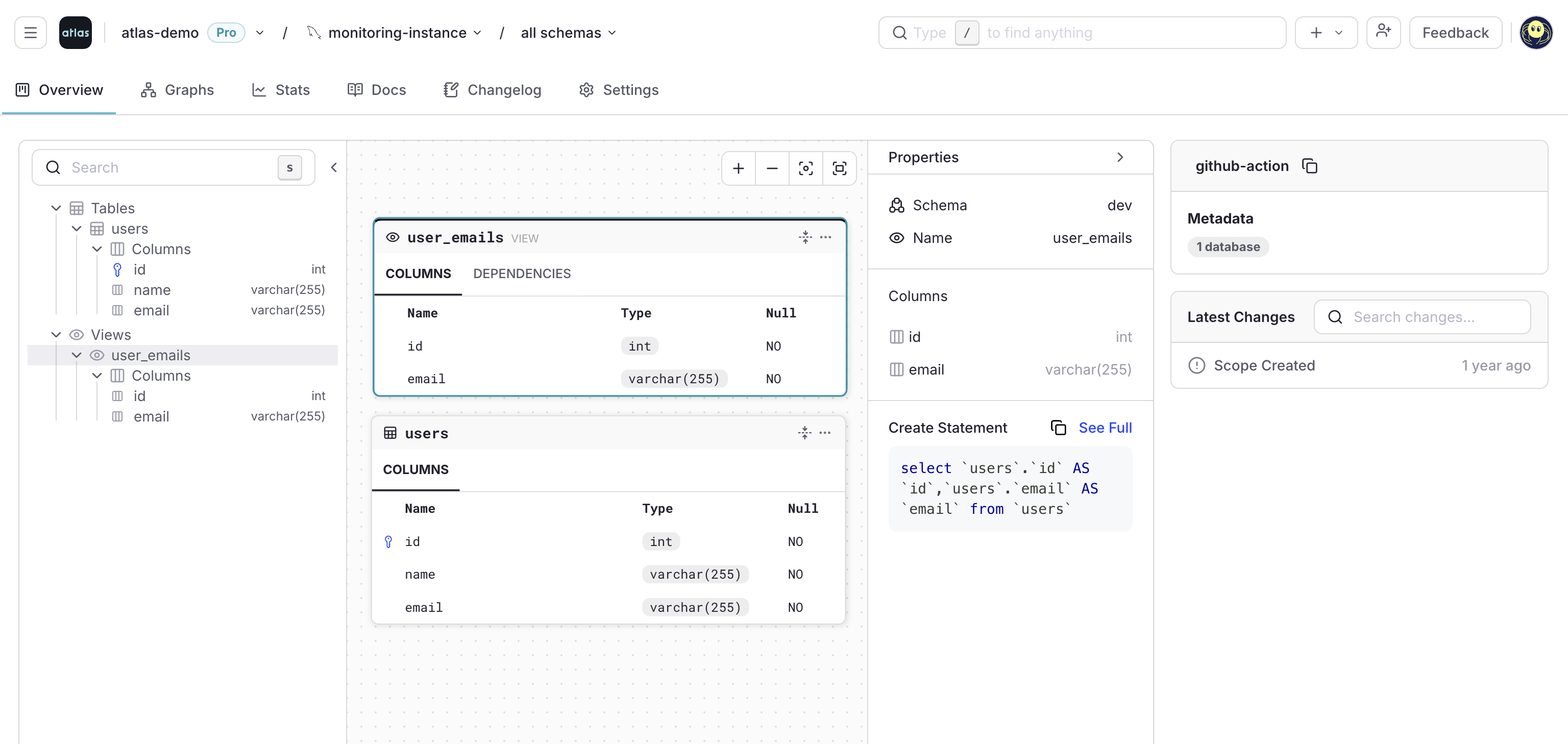1568x744 pixels.
Task: Click the Scope Created change entry
Action: point(1359,365)
